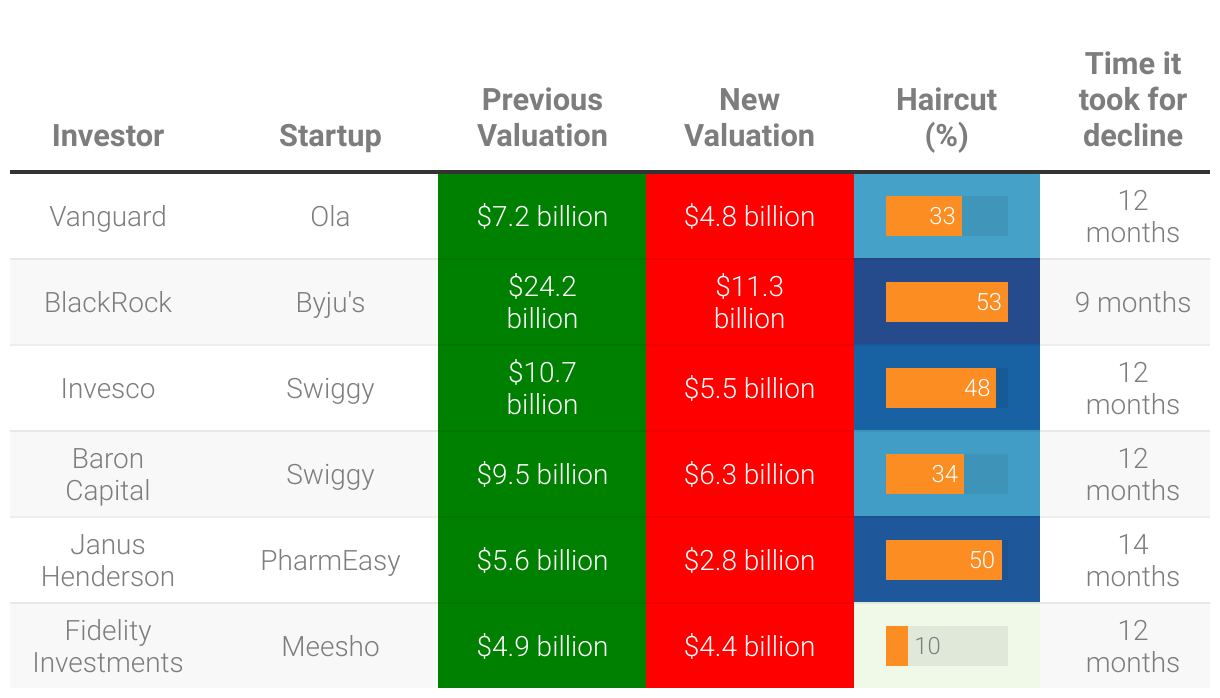The image size is (1220, 698).
Task: Click the Haircut (%) column header
Action: (x=946, y=118)
